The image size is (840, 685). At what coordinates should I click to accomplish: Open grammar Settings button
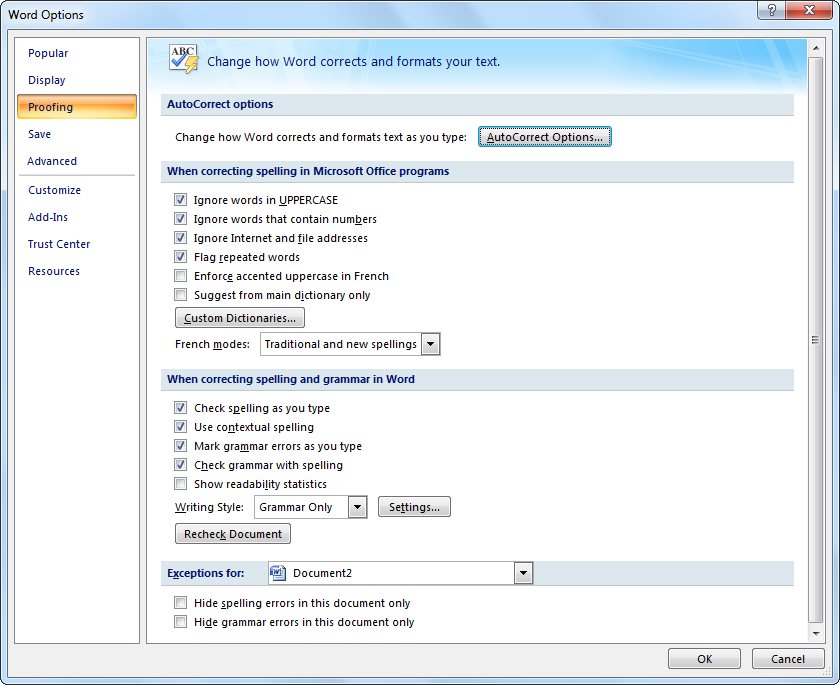(414, 507)
